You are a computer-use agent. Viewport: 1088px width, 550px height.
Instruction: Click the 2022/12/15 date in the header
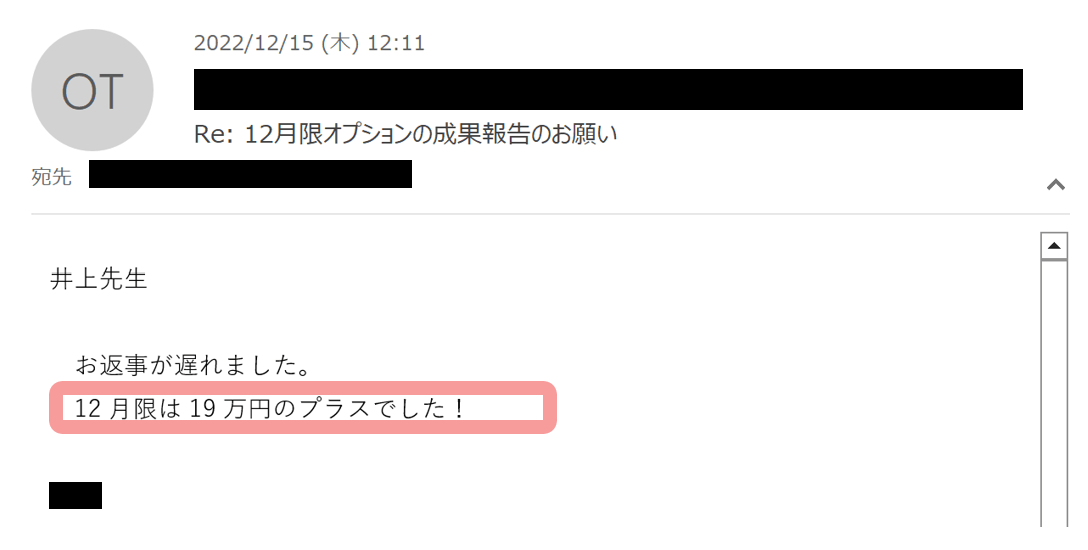tap(255, 43)
